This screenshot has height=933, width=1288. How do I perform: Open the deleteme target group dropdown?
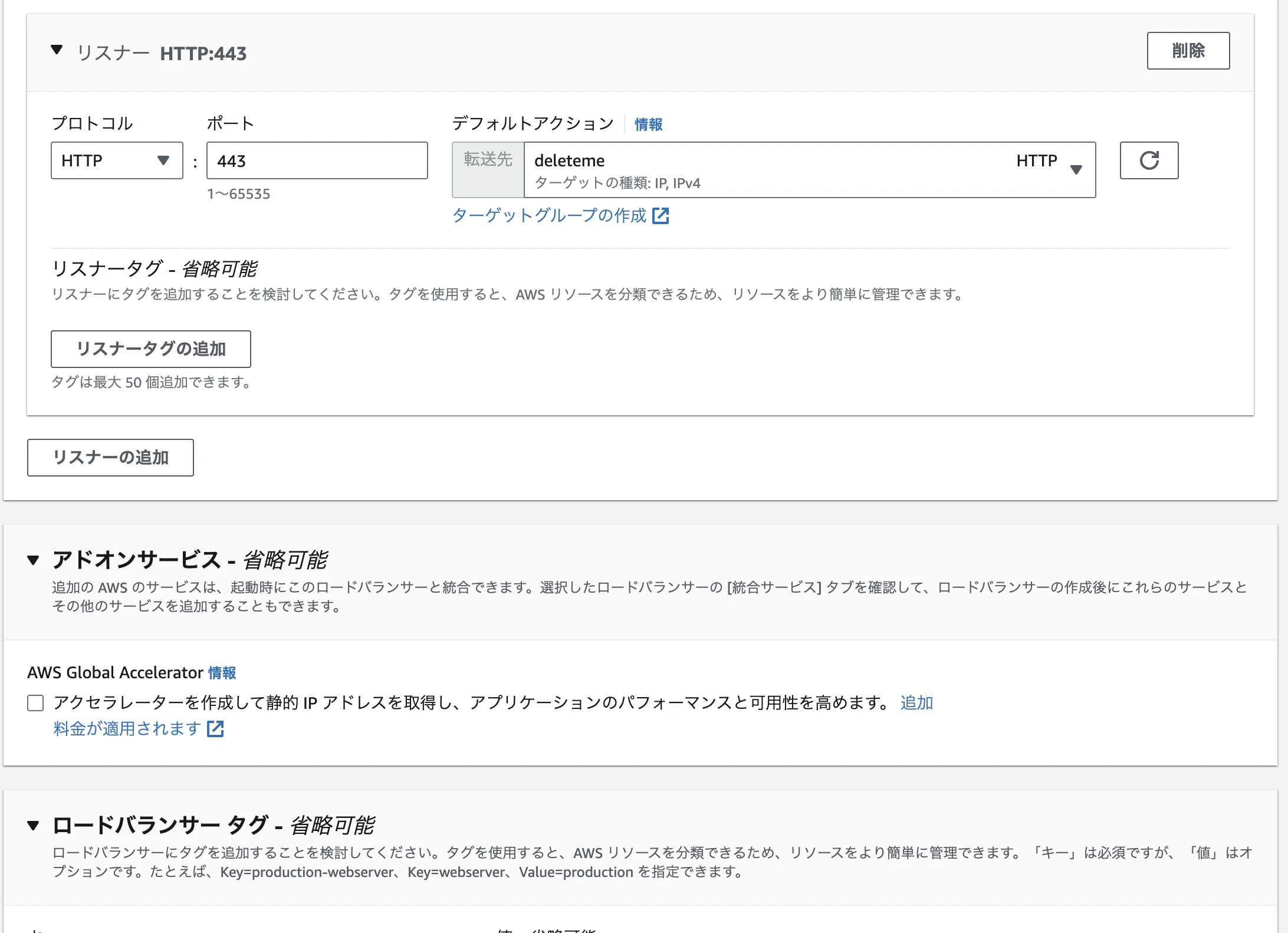coord(767,169)
